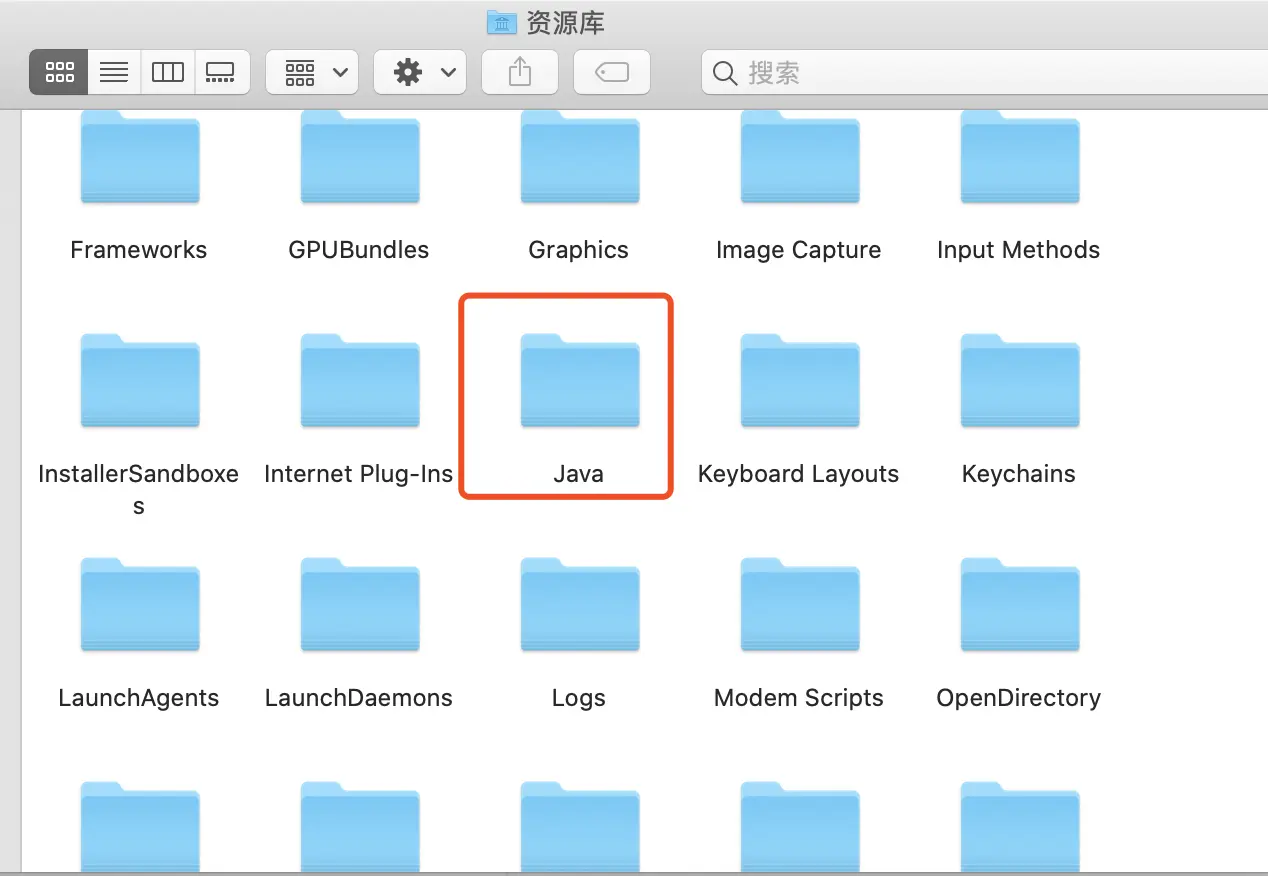Viewport: 1268px width, 876px height.
Task: Click the Modem Scripts name label
Action: [799, 698]
